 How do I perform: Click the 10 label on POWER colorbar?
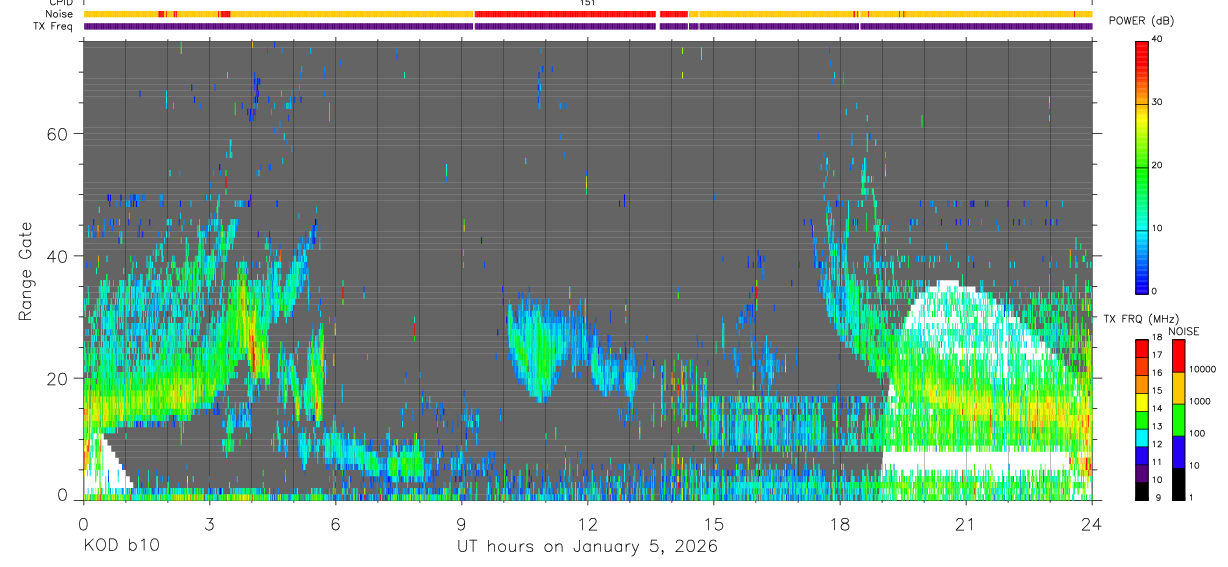coord(1157,229)
